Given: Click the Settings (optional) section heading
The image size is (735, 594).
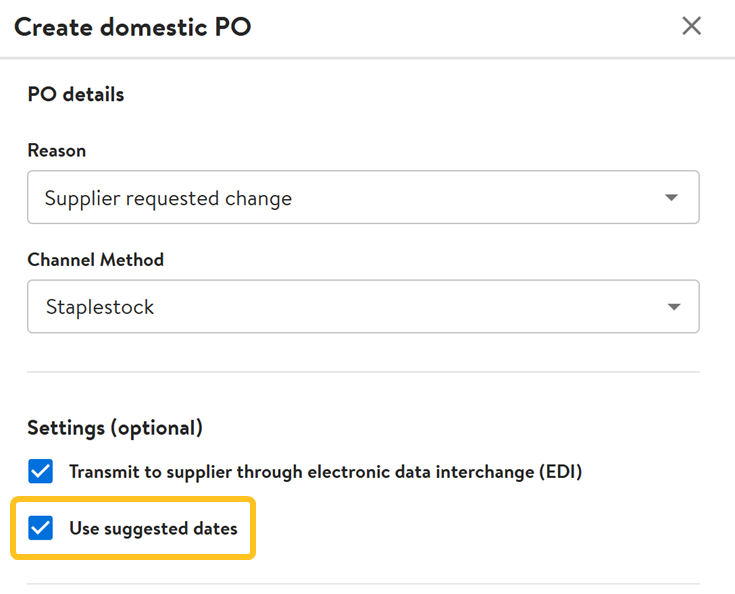Looking at the screenshot, I should (115, 428).
